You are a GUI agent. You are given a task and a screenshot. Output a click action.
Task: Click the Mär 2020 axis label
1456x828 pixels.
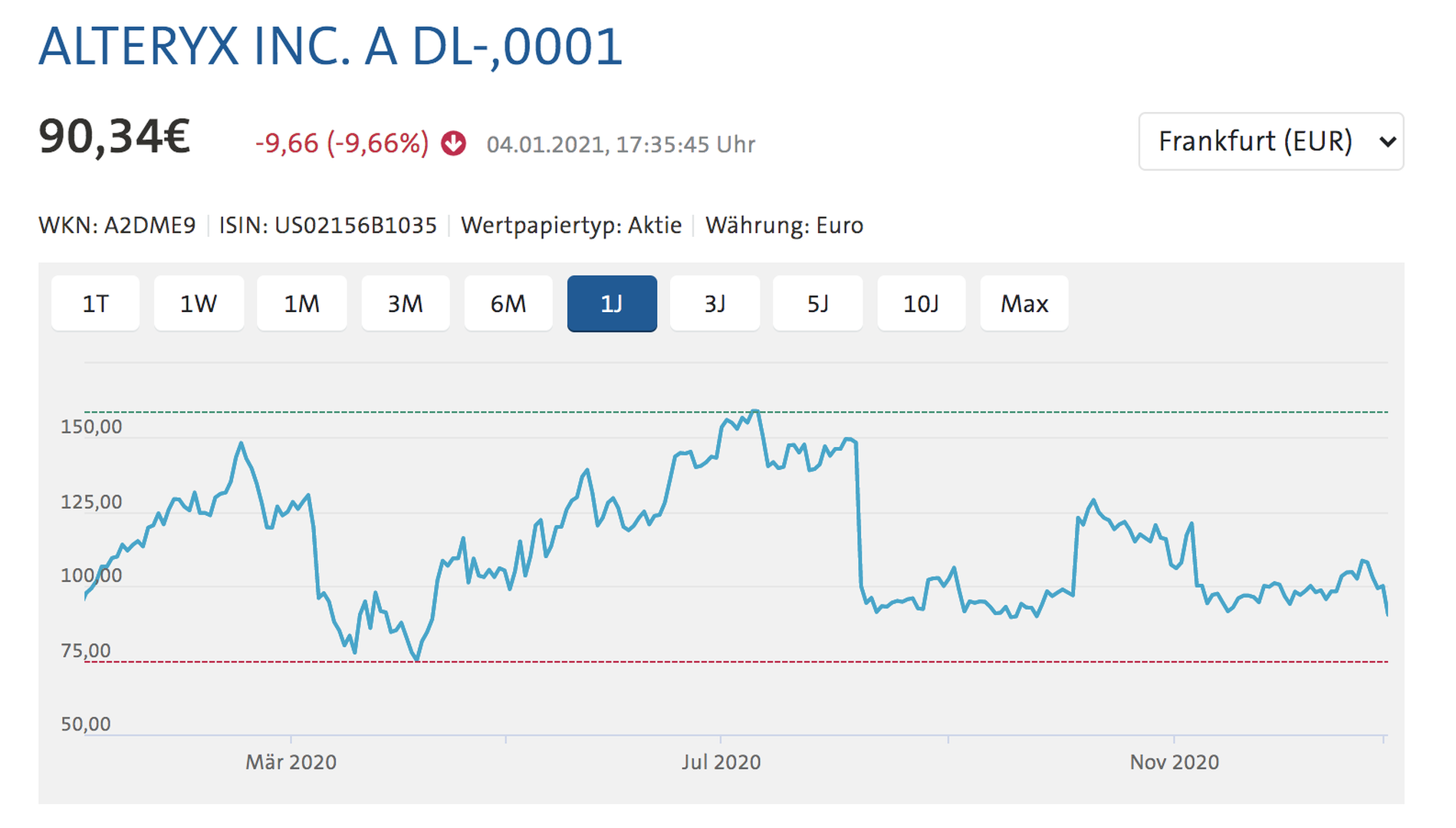tap(291, 762)
